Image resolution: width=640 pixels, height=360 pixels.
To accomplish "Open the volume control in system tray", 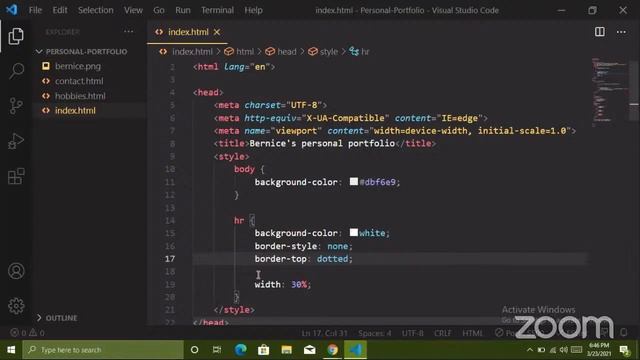I will point(564,350).
